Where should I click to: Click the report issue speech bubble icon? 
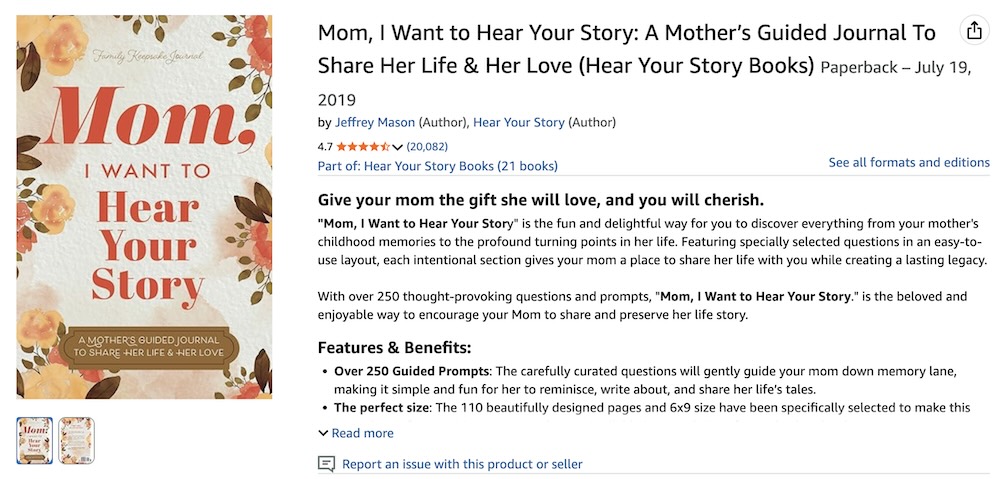click(x=326, y=464)
